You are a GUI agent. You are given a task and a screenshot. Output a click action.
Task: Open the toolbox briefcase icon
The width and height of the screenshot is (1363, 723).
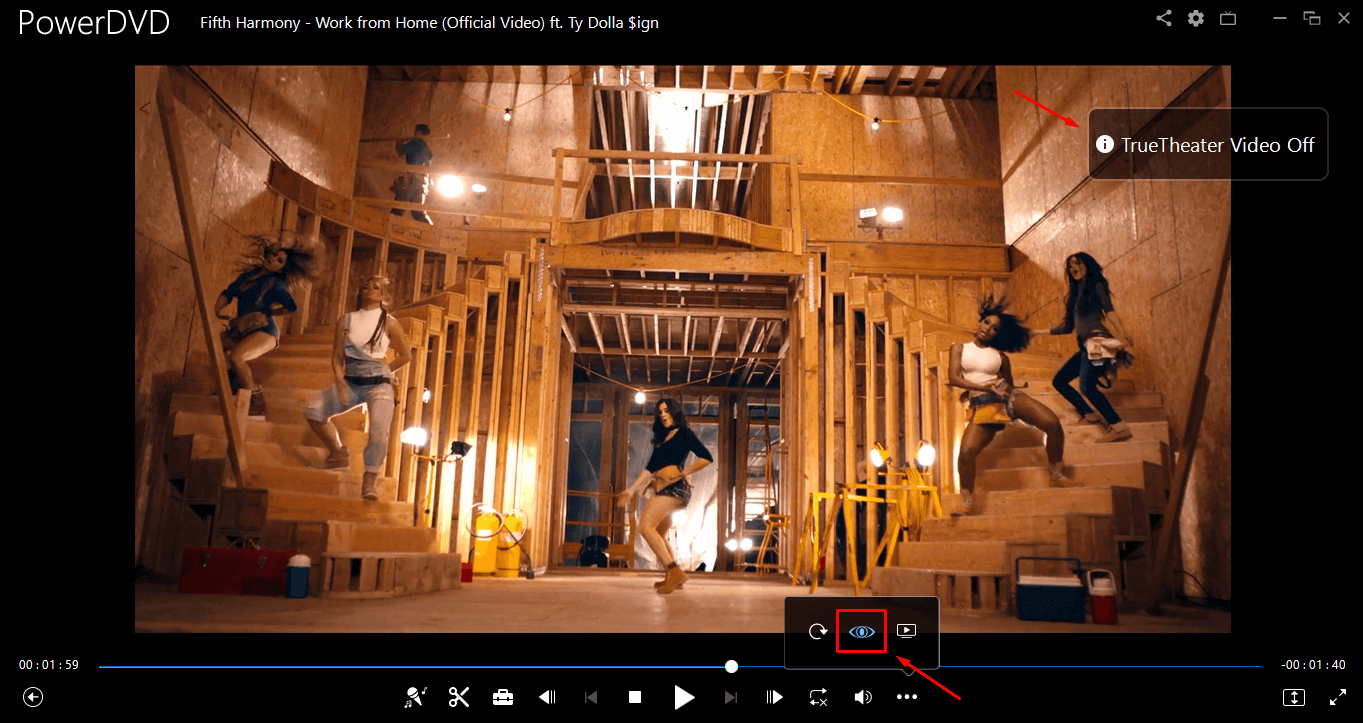tap(503, 697)
